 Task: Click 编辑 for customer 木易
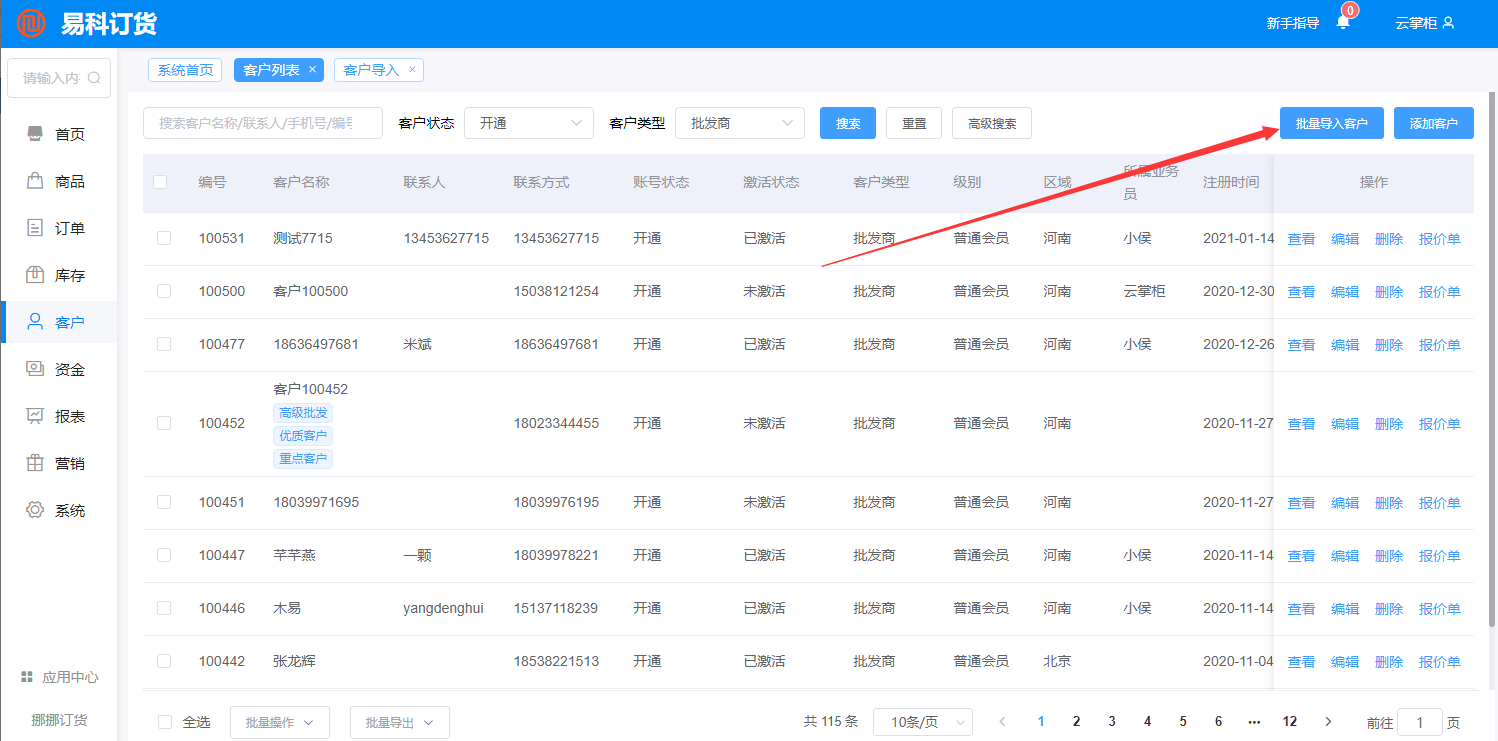point(1345,609)
